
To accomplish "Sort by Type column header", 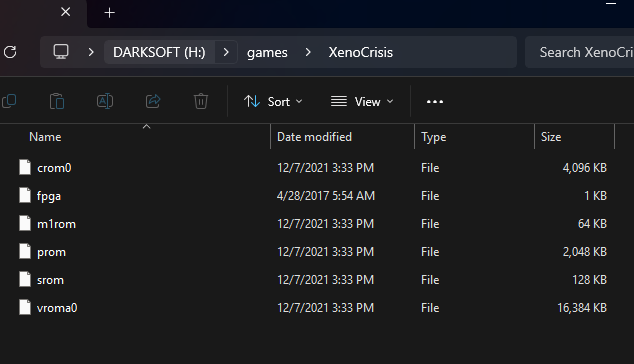I will (x=433, y=137).
